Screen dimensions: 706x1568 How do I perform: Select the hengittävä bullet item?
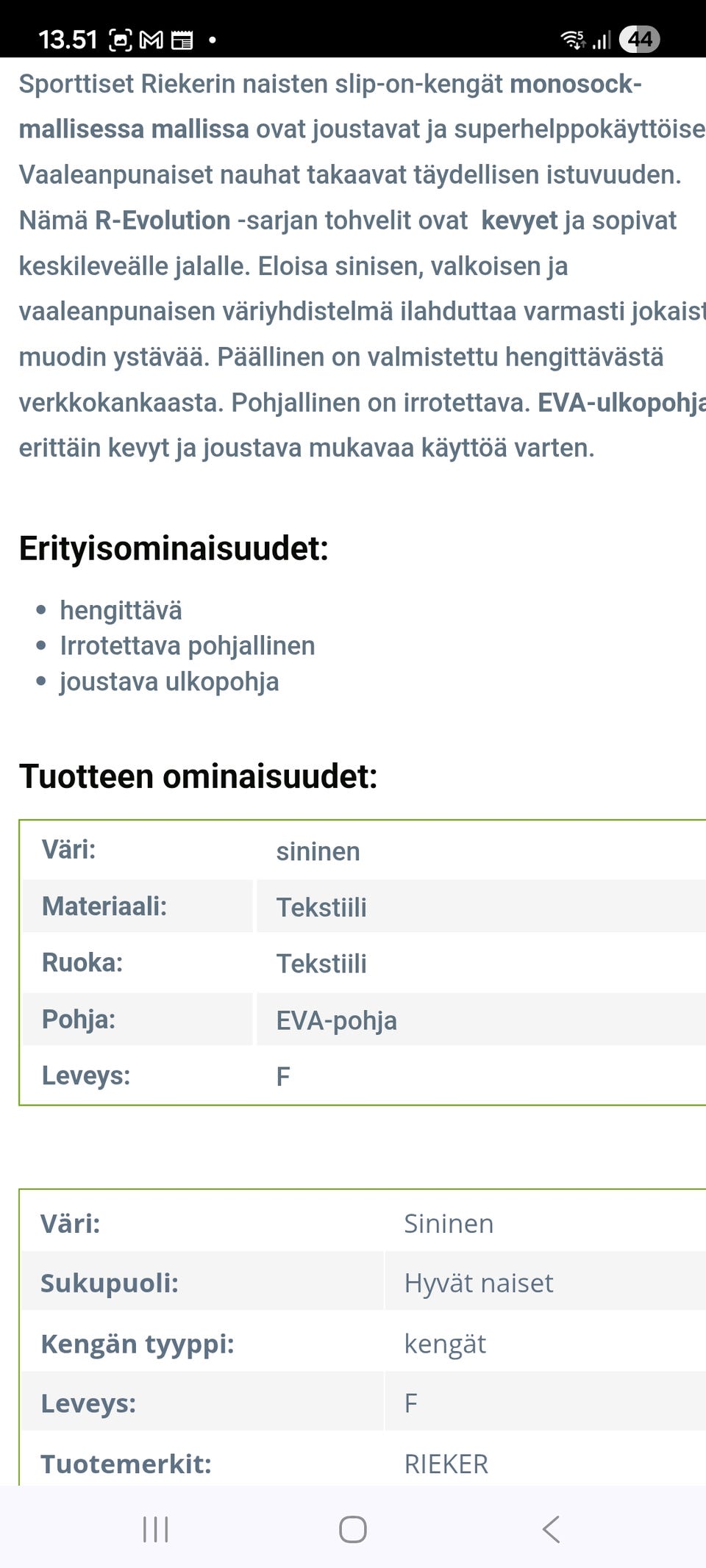[121, 609]
